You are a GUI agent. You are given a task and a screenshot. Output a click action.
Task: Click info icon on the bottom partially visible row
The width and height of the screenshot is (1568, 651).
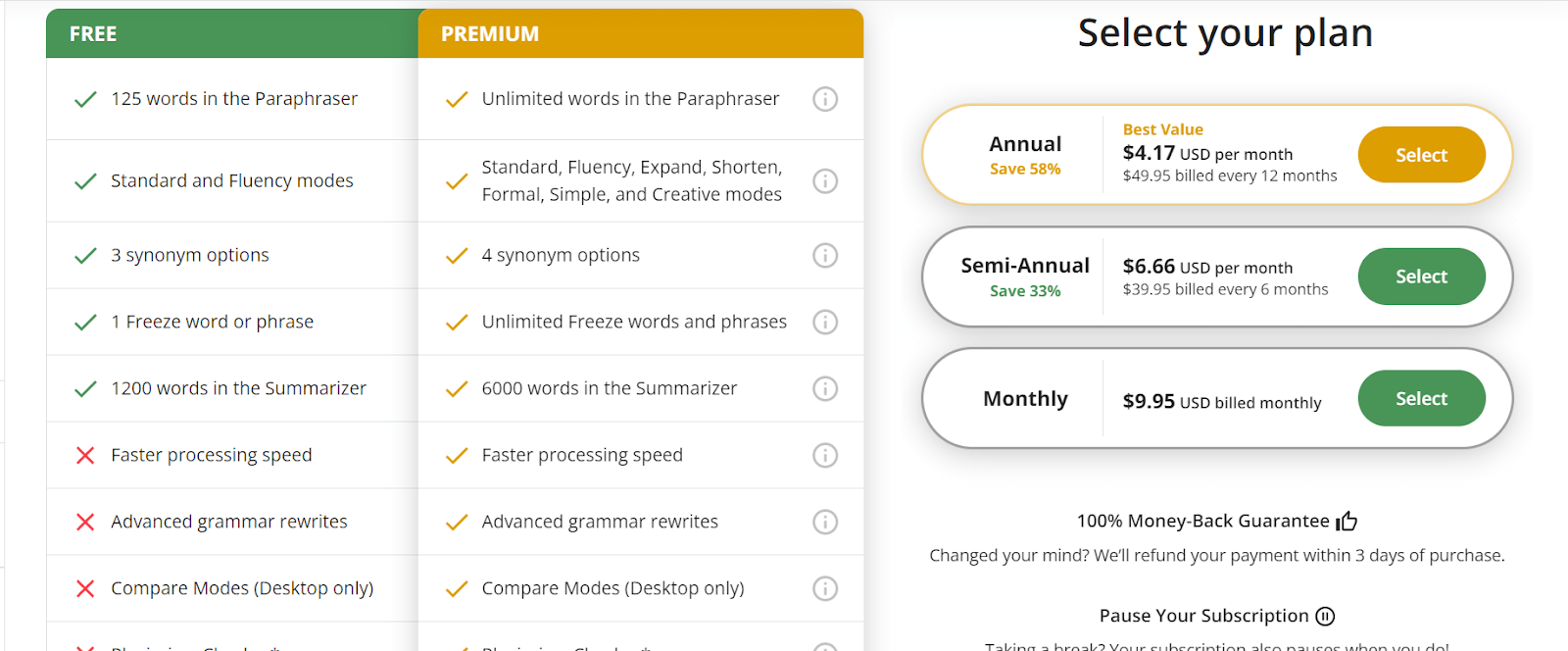coord(825,645)
